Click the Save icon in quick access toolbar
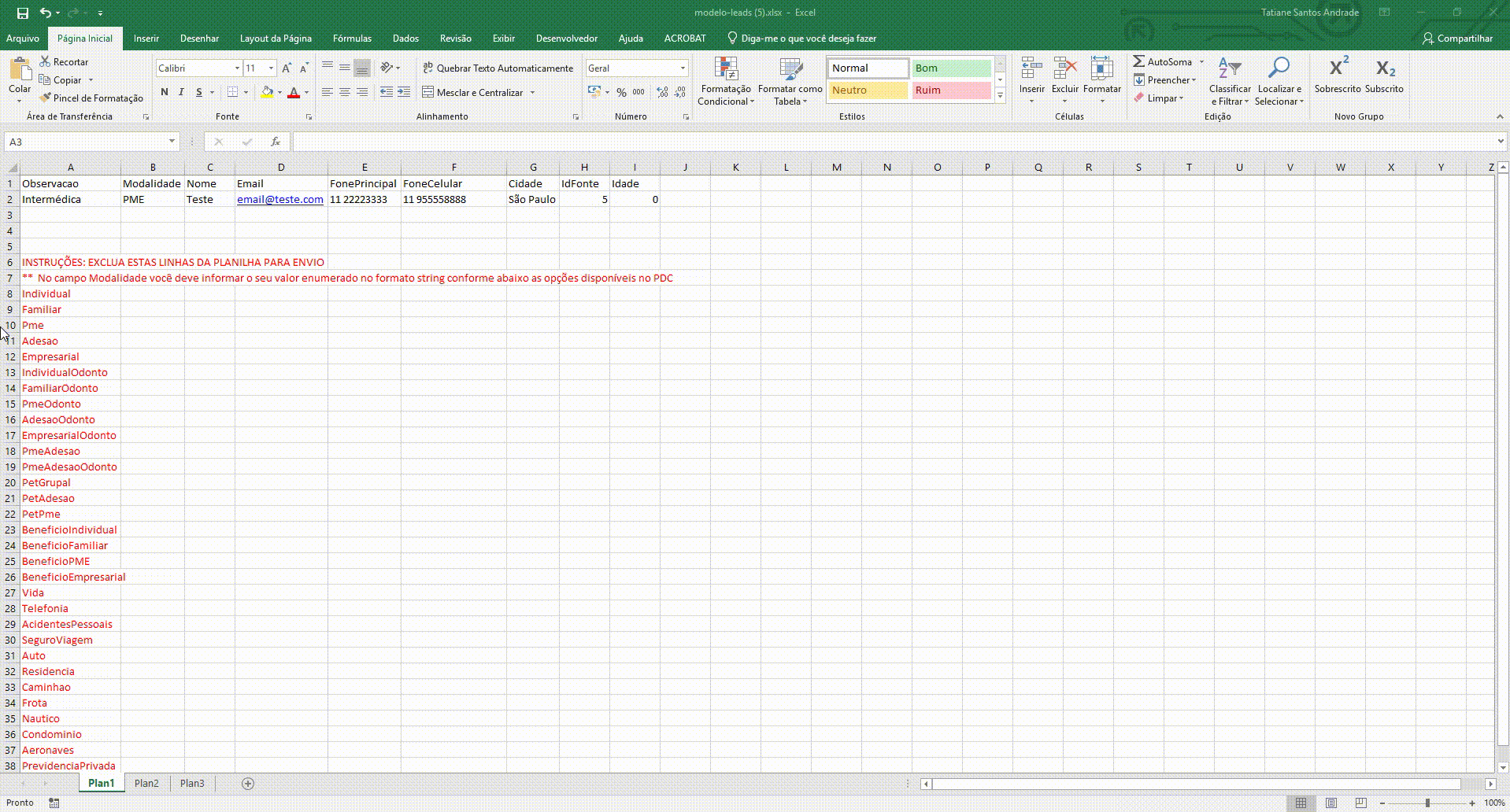The image size is (1510, 812). click(x=22, y=13)
